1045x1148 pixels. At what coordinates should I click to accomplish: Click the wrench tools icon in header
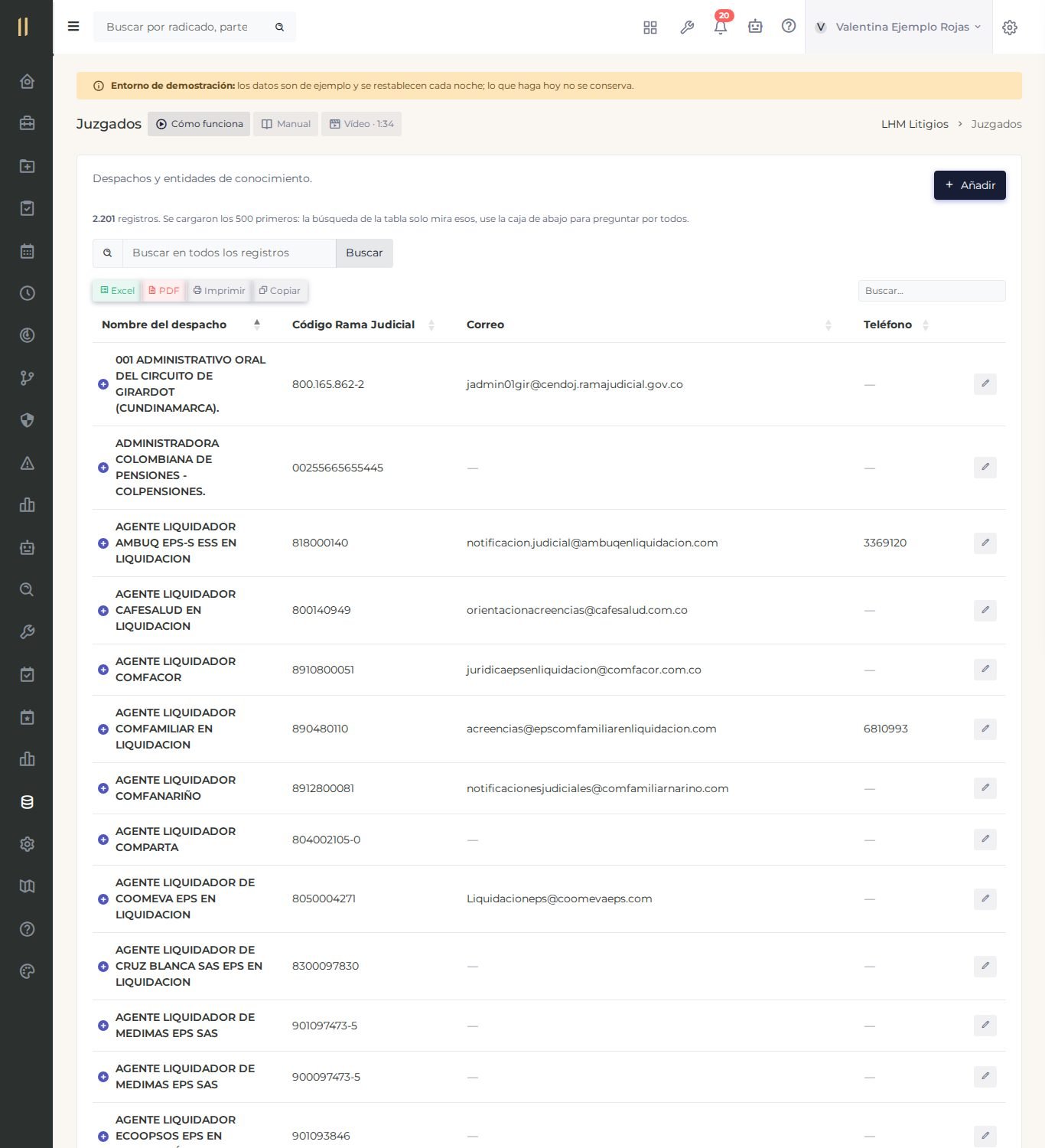coord(686,27)
